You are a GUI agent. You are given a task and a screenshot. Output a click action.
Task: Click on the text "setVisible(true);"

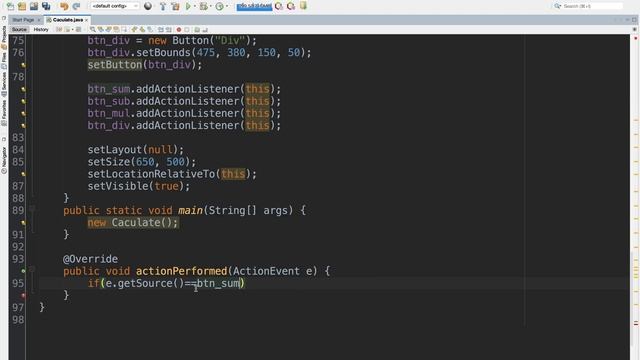pos(139,186)
